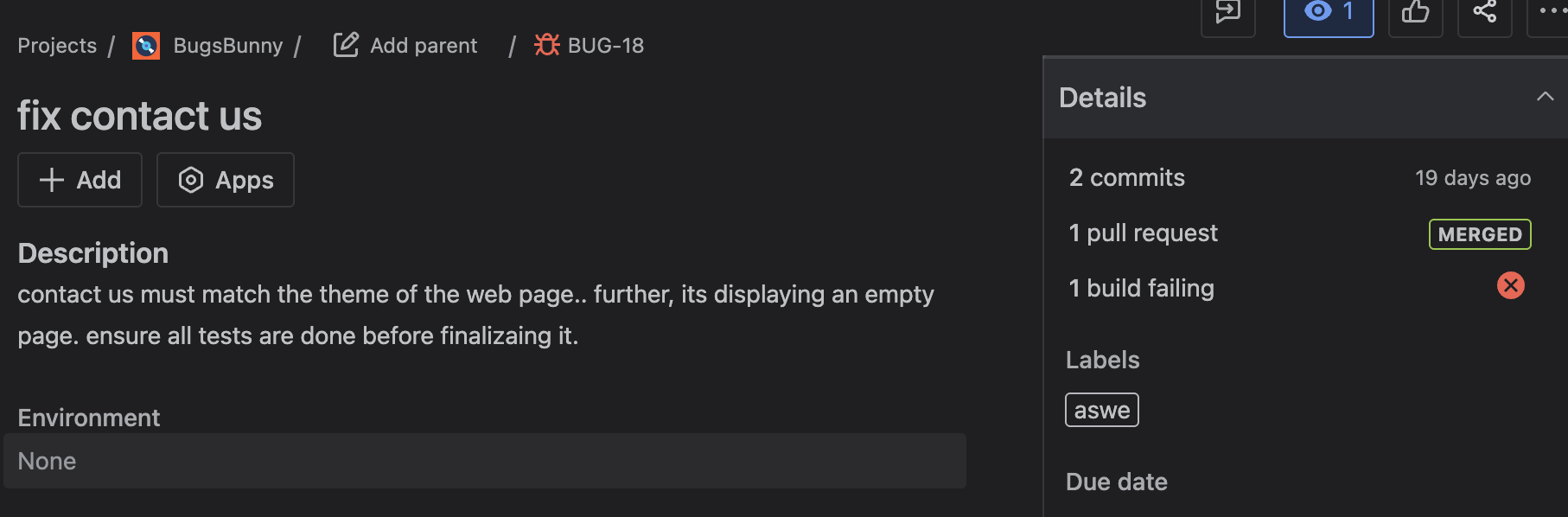This screenshot has width=1568, height=517.
Task: Click the Add parent pencil icon
Action: click(x=346, y=45)
